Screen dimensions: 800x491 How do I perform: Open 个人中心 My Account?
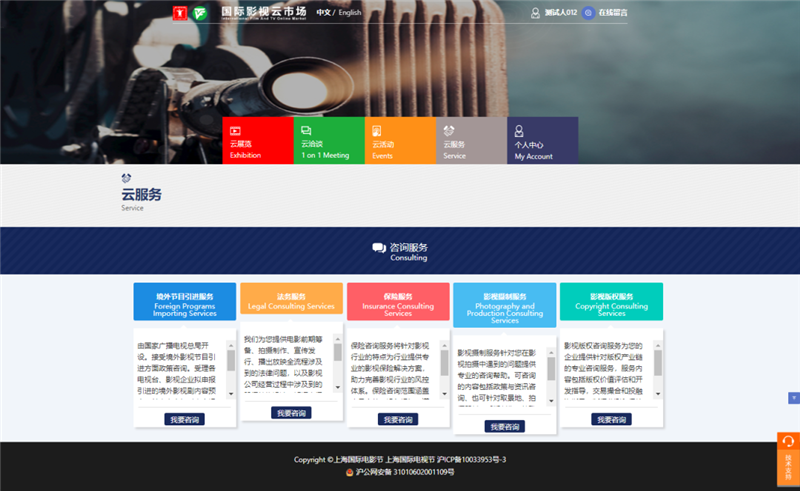(x=542, y=141)
